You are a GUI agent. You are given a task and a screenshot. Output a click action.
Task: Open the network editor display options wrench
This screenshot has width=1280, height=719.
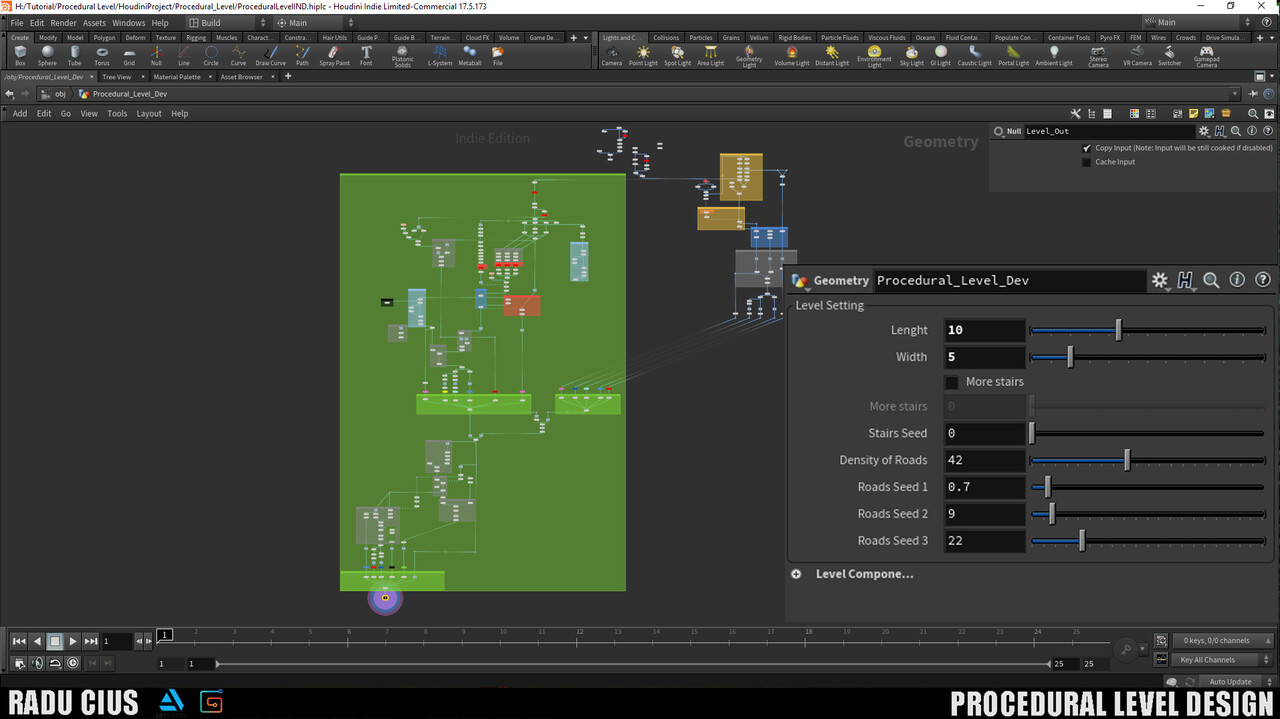(x=1075, y=113)
